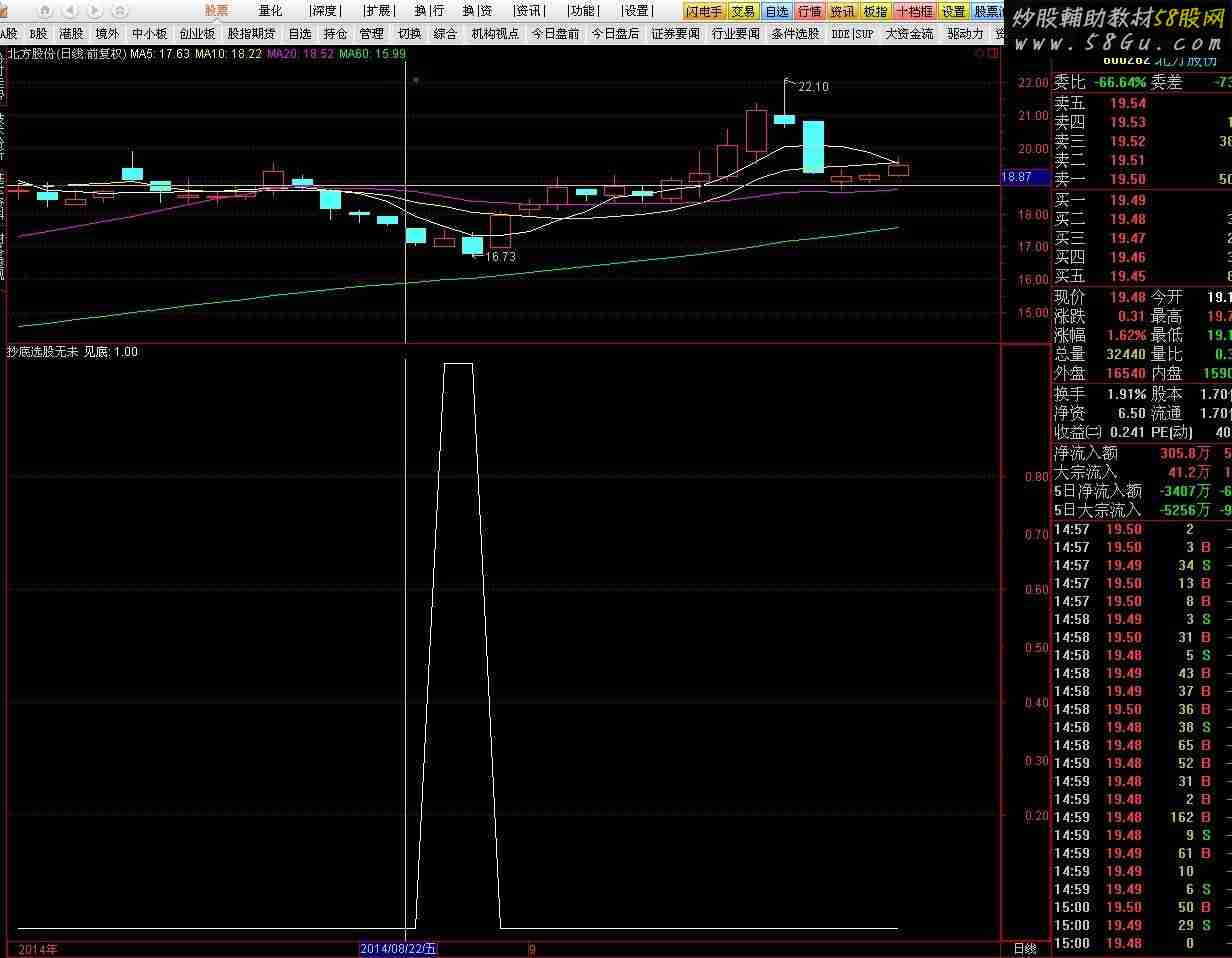Select the 管理 tab
Viewport: 1232px width, 958px height.
click(371, 34)
